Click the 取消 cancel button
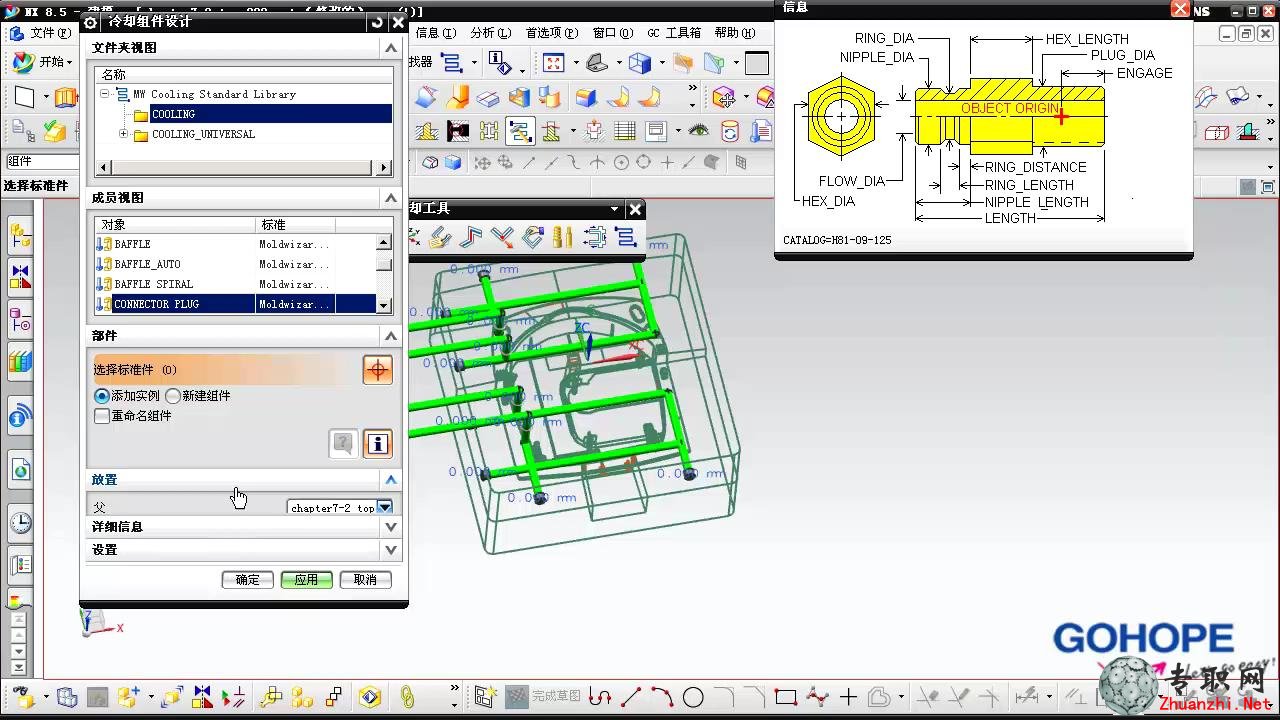 coord(365,580)
